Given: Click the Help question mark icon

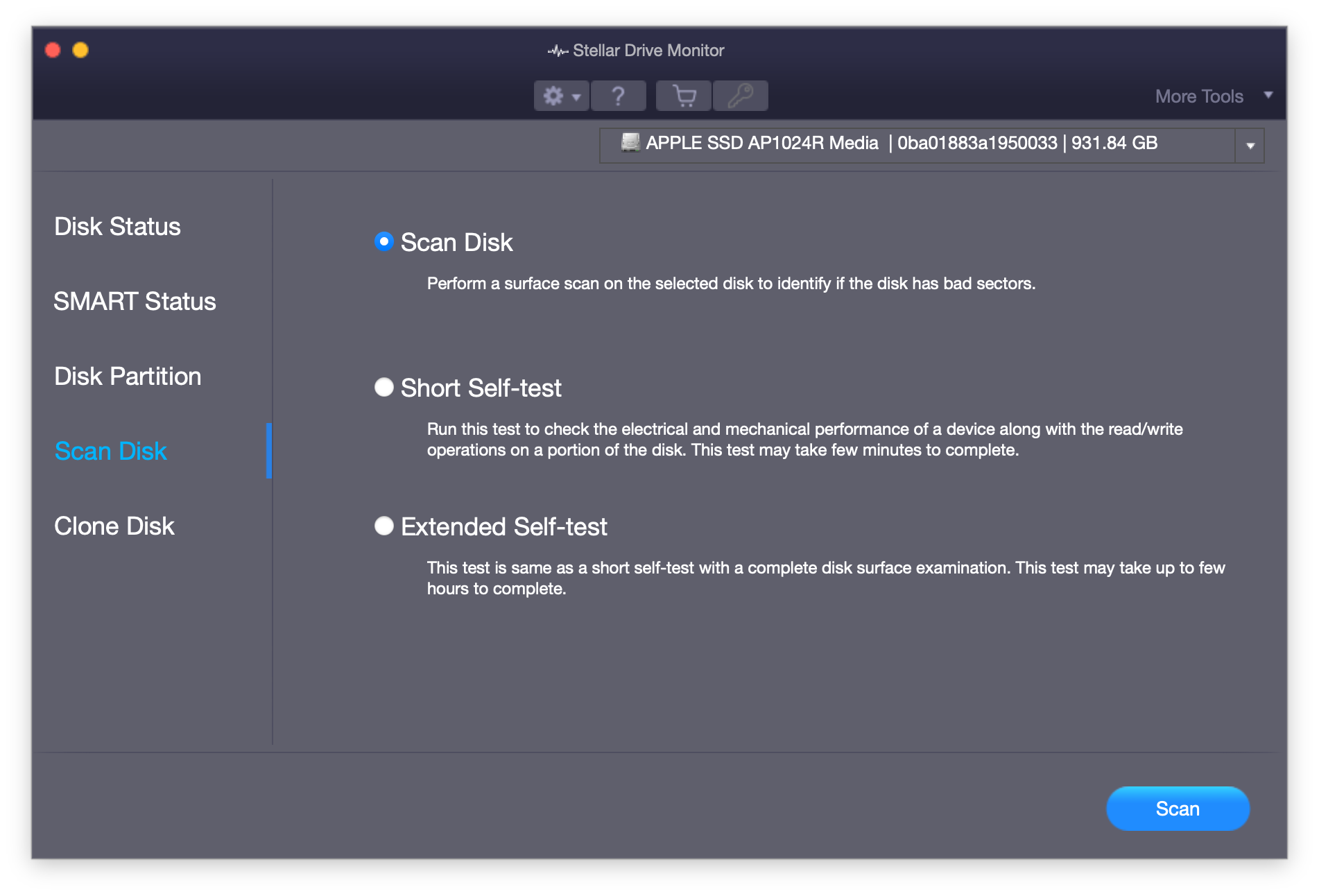Looking at the screenshot, I should (x=618, y=96).
